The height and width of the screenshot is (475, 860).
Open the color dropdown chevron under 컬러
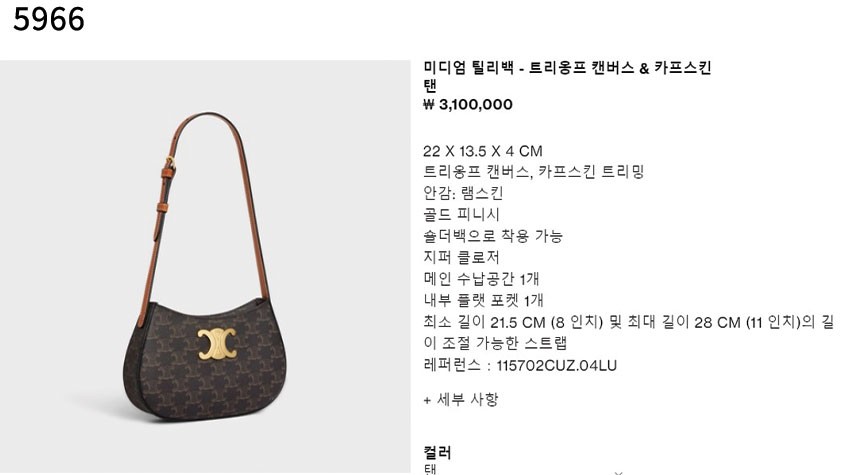(619, 472)
